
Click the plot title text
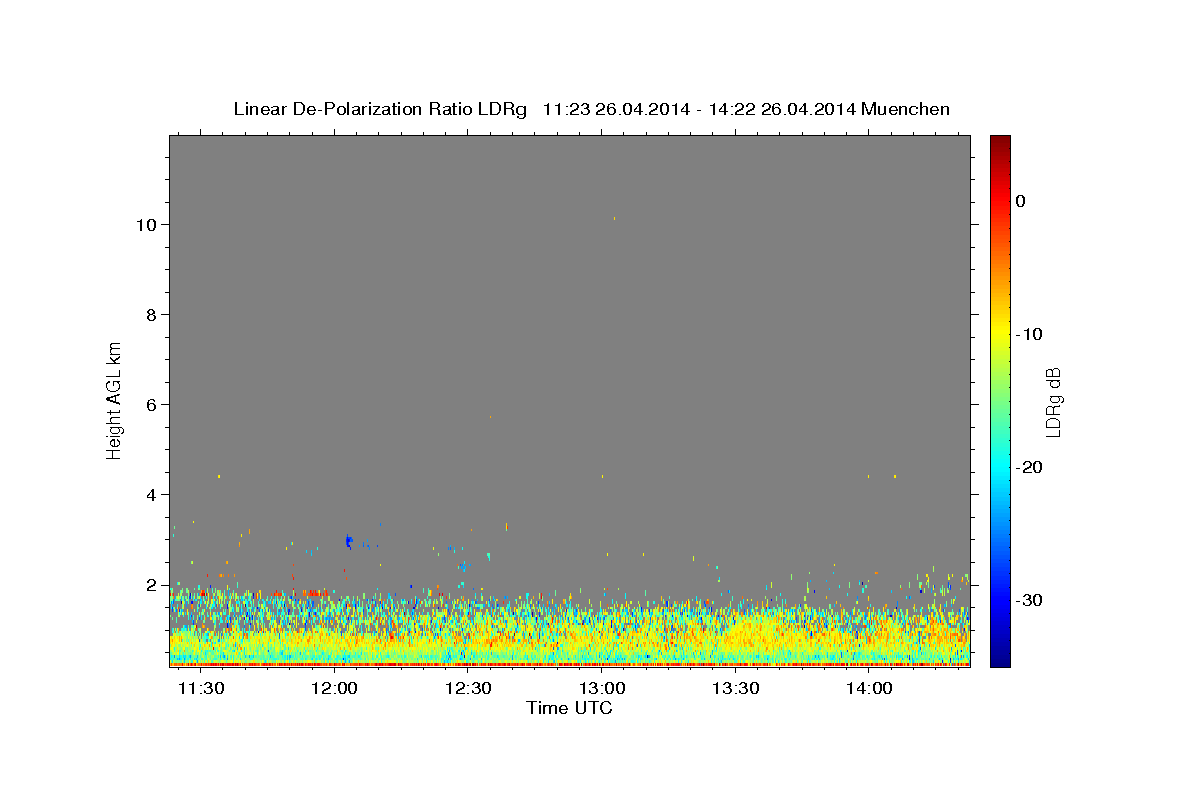591,109
